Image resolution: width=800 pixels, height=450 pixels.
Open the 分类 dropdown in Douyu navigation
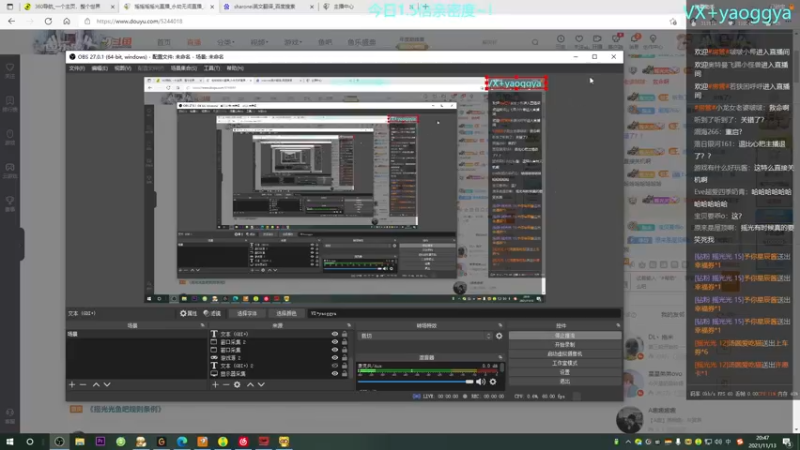click(x=226, y=42)
